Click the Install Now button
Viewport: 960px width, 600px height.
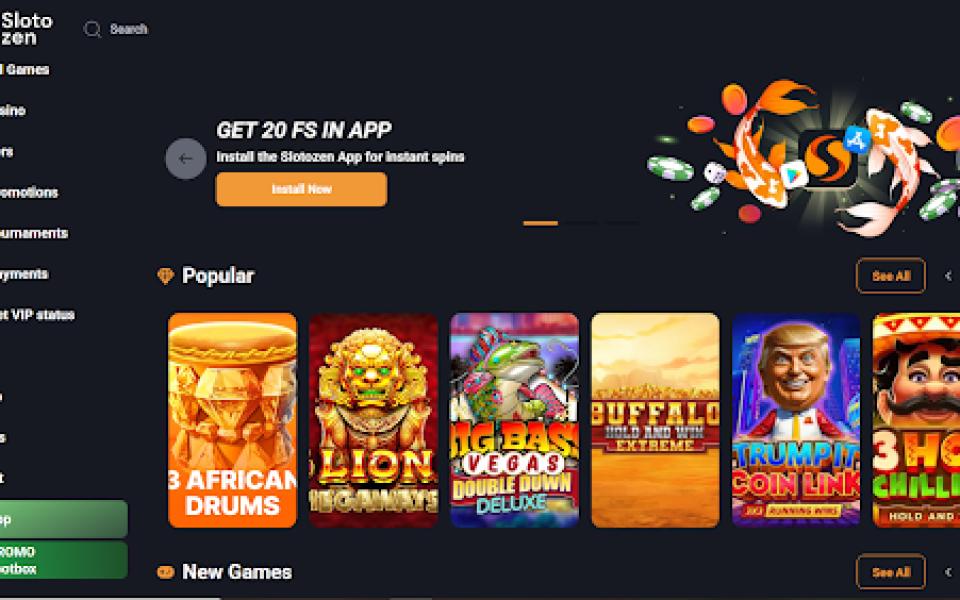[301, 189]
